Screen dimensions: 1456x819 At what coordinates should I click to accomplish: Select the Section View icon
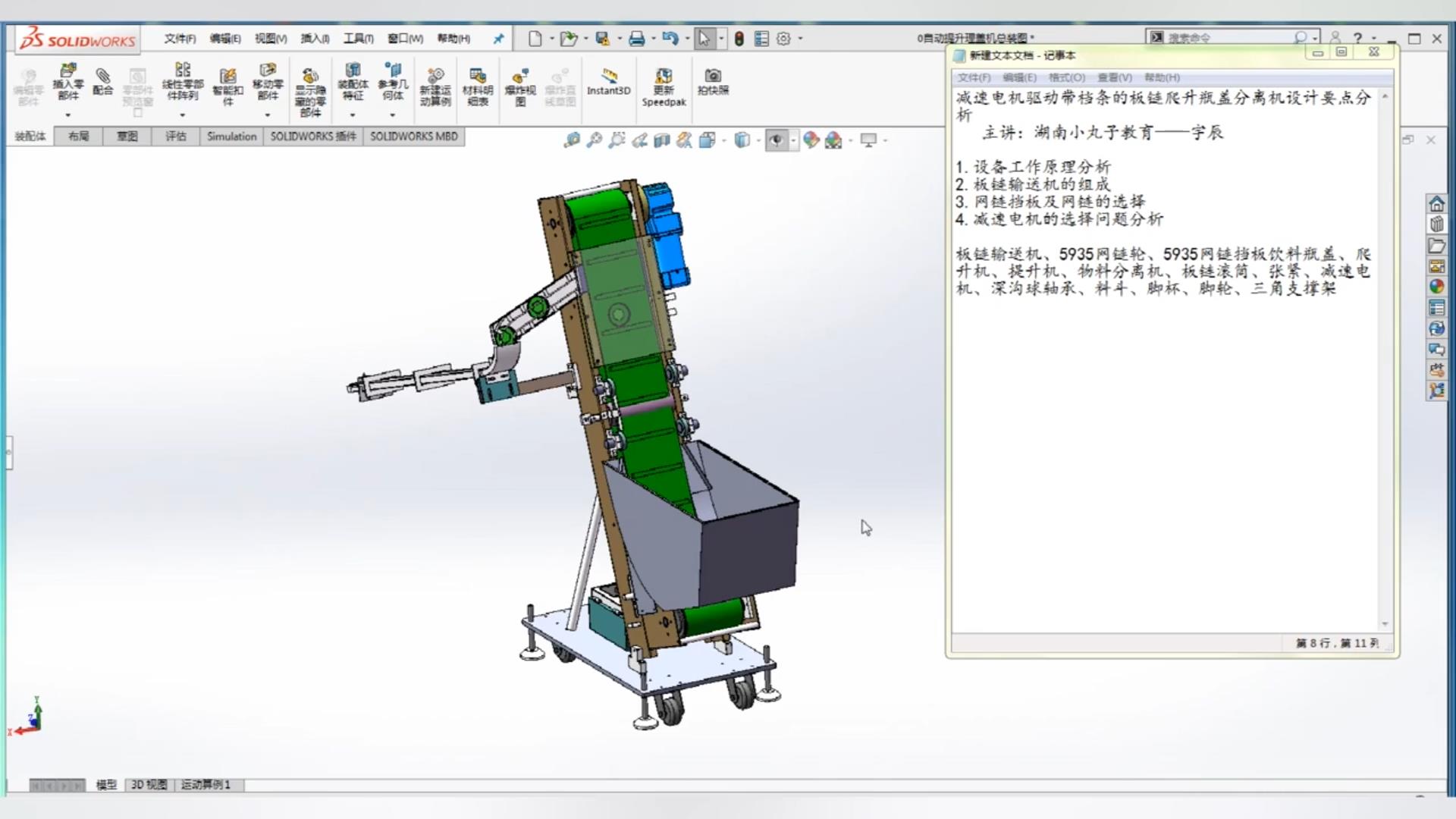[x=662, y=140]
